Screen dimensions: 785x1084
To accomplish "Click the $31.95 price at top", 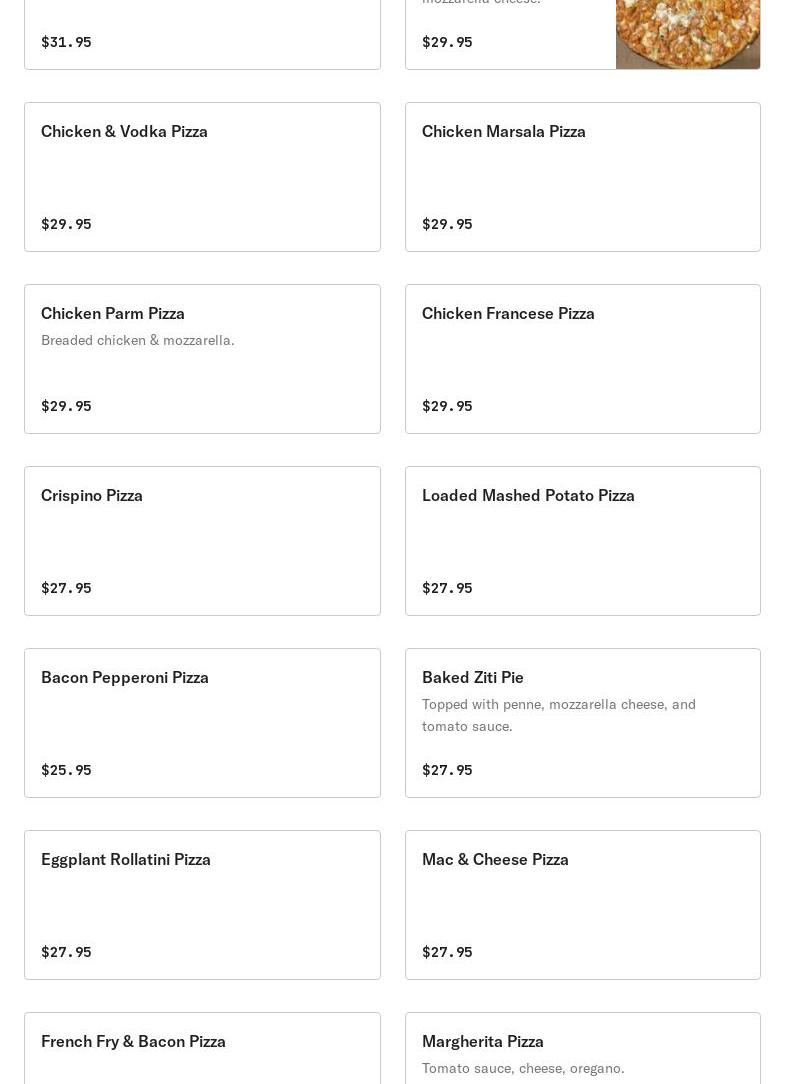I will point(66,42).
